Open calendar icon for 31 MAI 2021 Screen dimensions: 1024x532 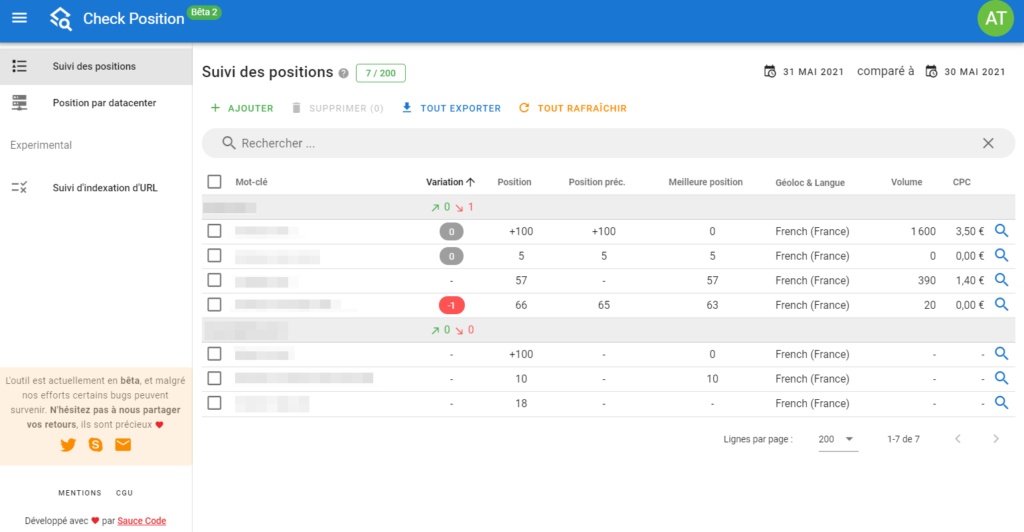770,71
